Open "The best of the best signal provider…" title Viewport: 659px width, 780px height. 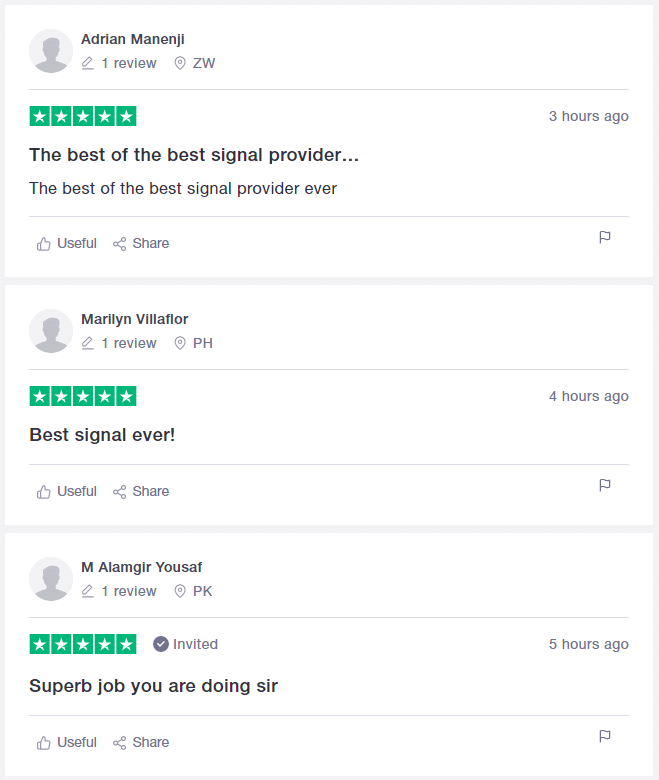click(x=194, y=155)
